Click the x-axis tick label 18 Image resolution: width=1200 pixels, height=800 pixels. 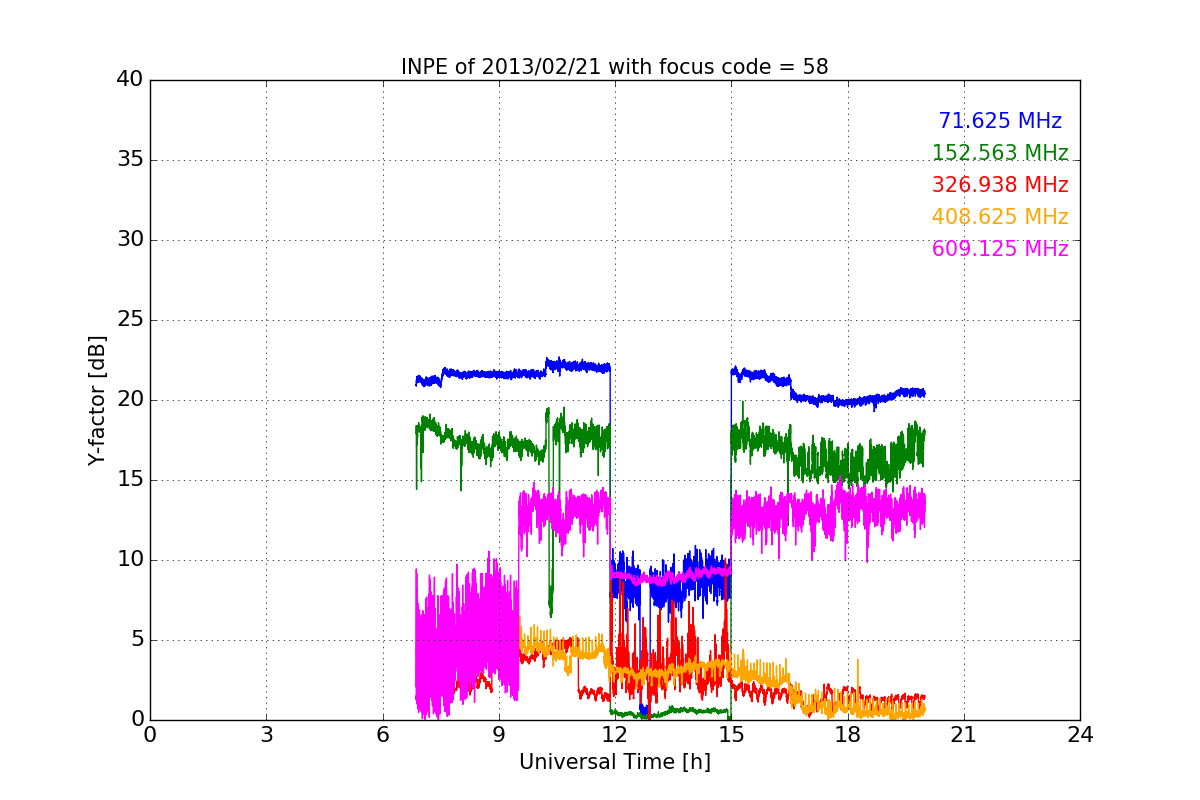click(x=848, y=735)
